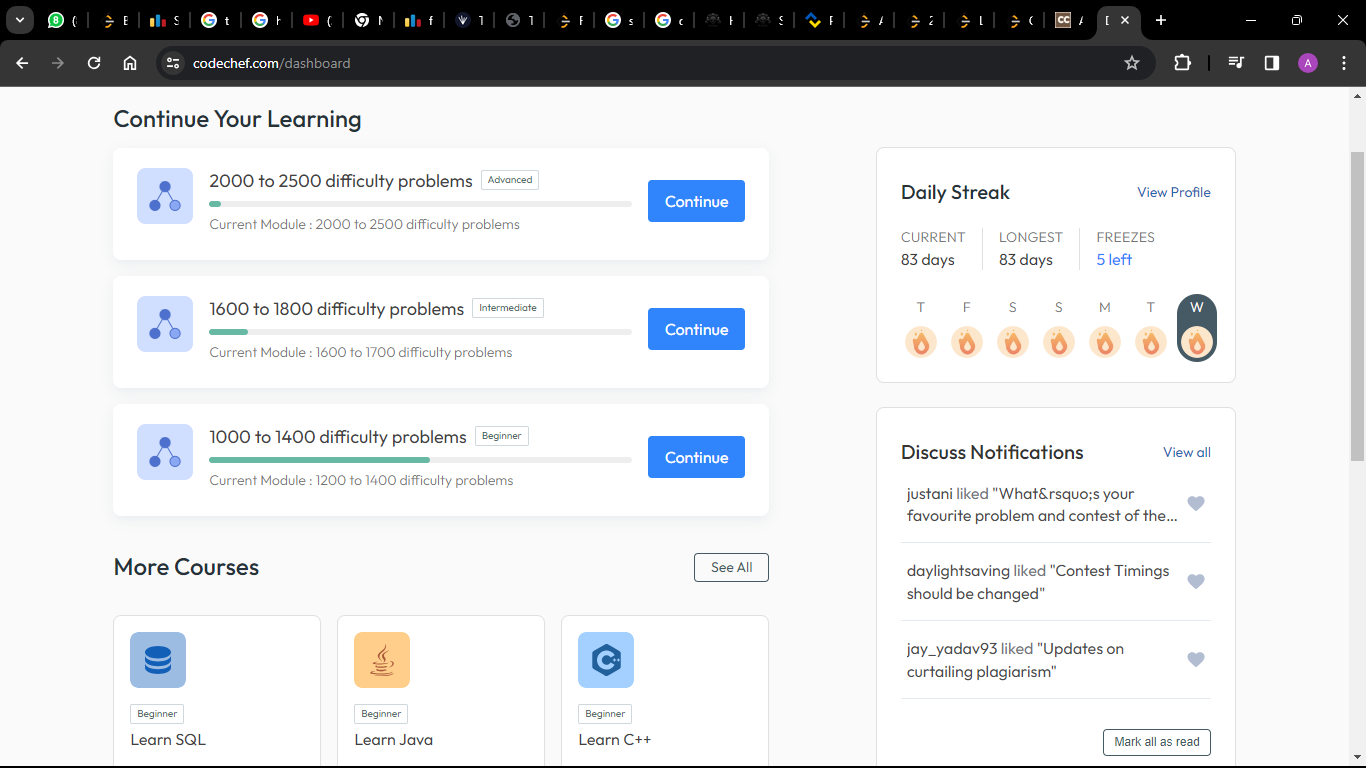
Task: View site information icon in address bar
Action: [173, 63]
